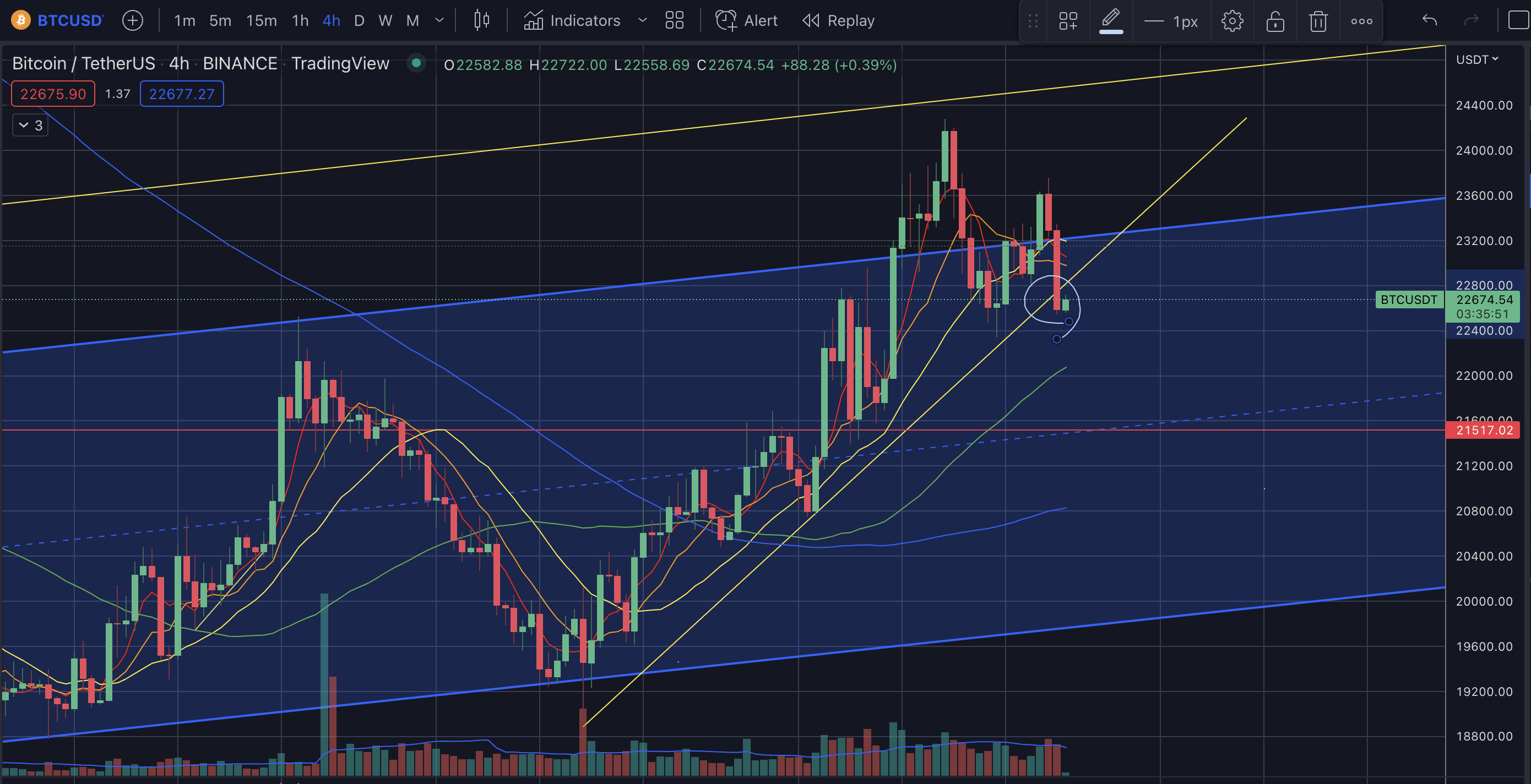Screen dimensions: 1531x784
Task: Expand more timeframes dropdown arrow
Action: 440,21
